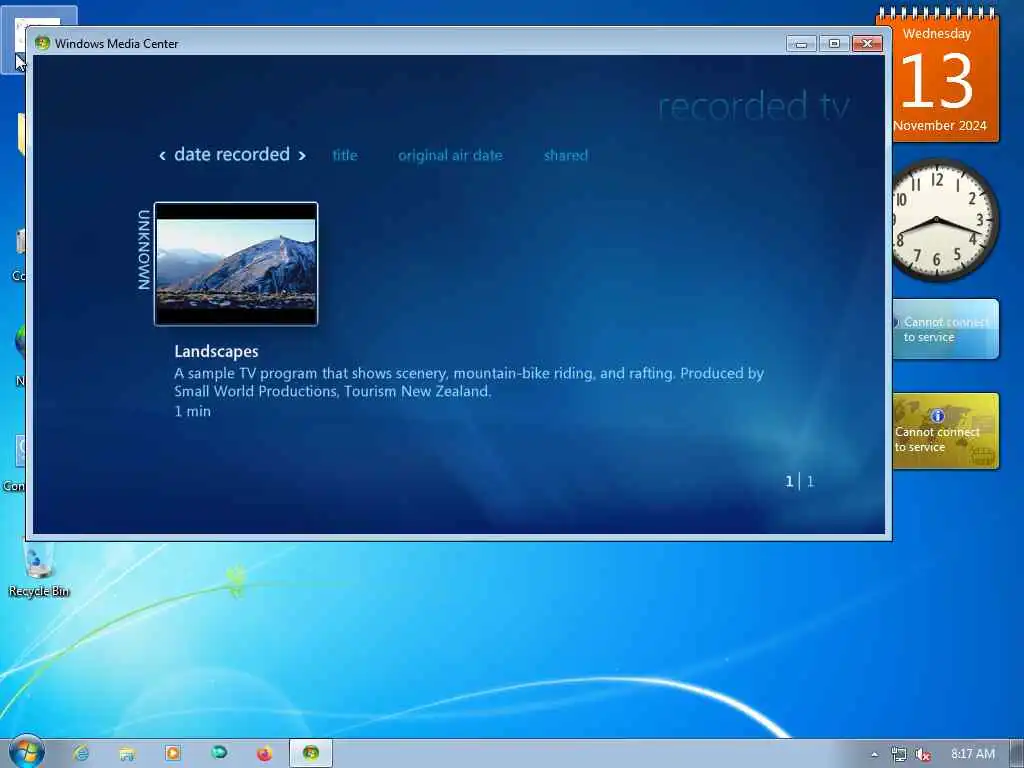Click the '1 min' duration text
This screenshot has width=1024, height=768.
point(193,411)
